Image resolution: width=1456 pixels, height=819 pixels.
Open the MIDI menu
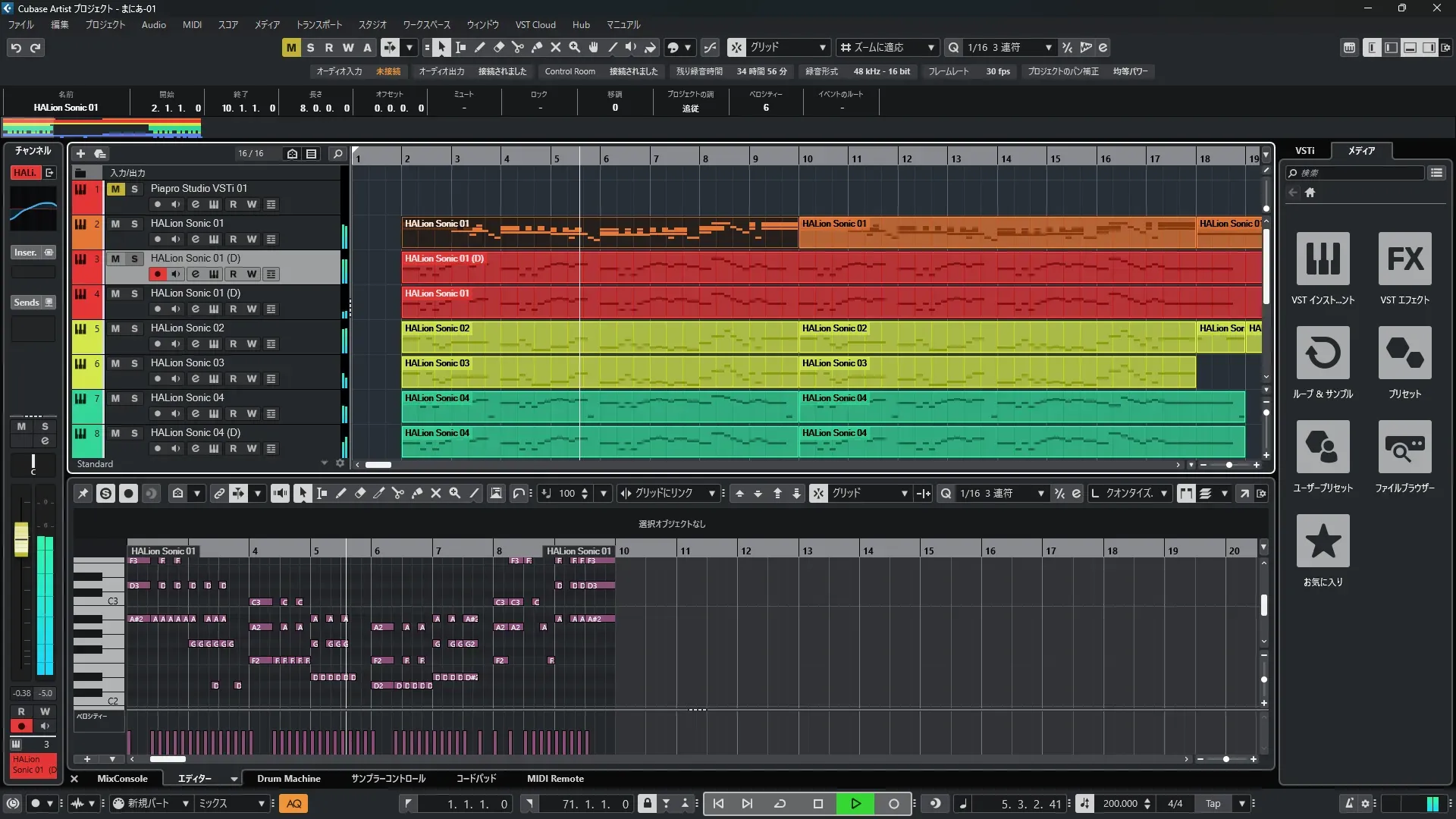[x=192, y=25]
